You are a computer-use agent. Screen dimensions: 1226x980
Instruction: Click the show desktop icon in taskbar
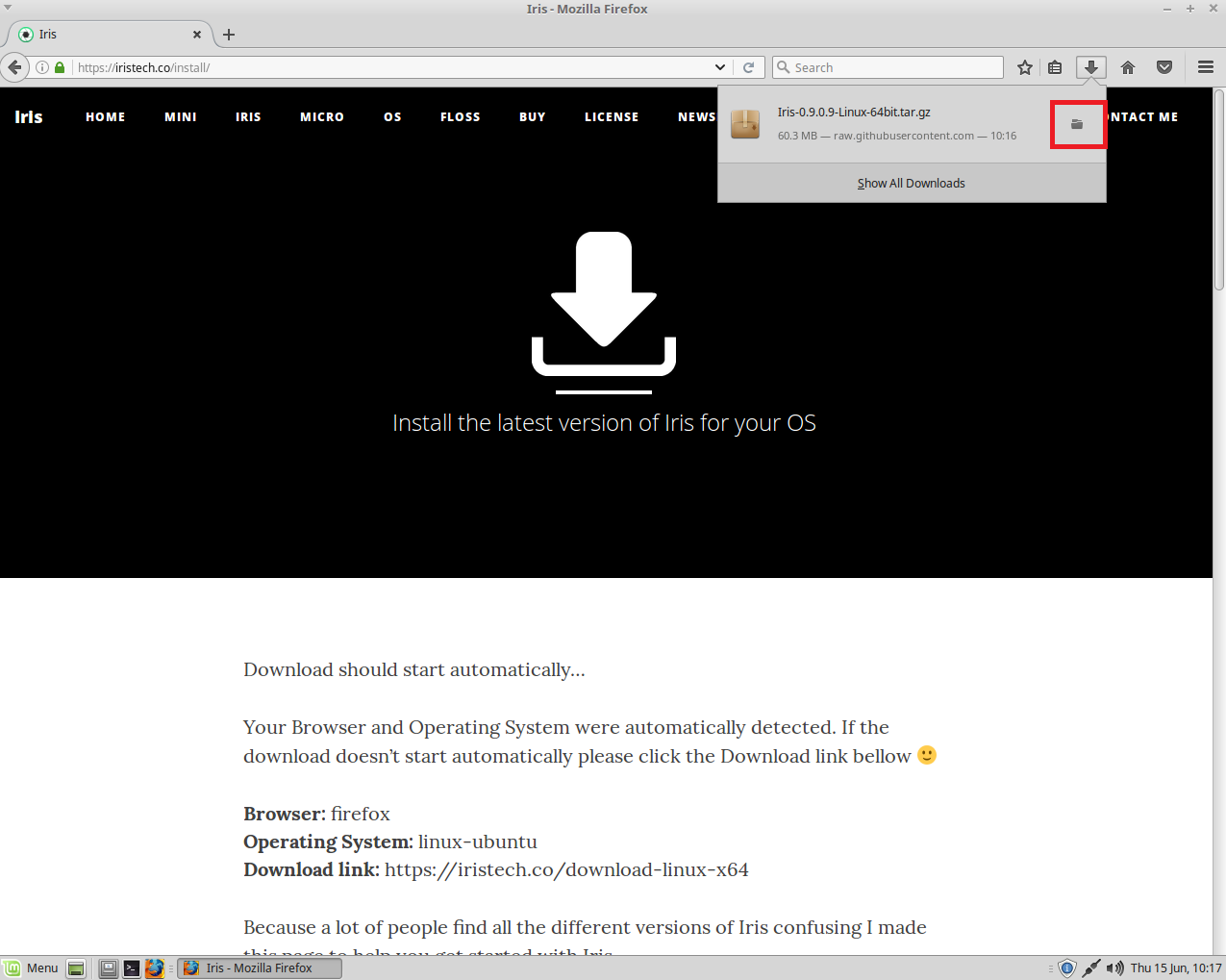pos(76,968)
